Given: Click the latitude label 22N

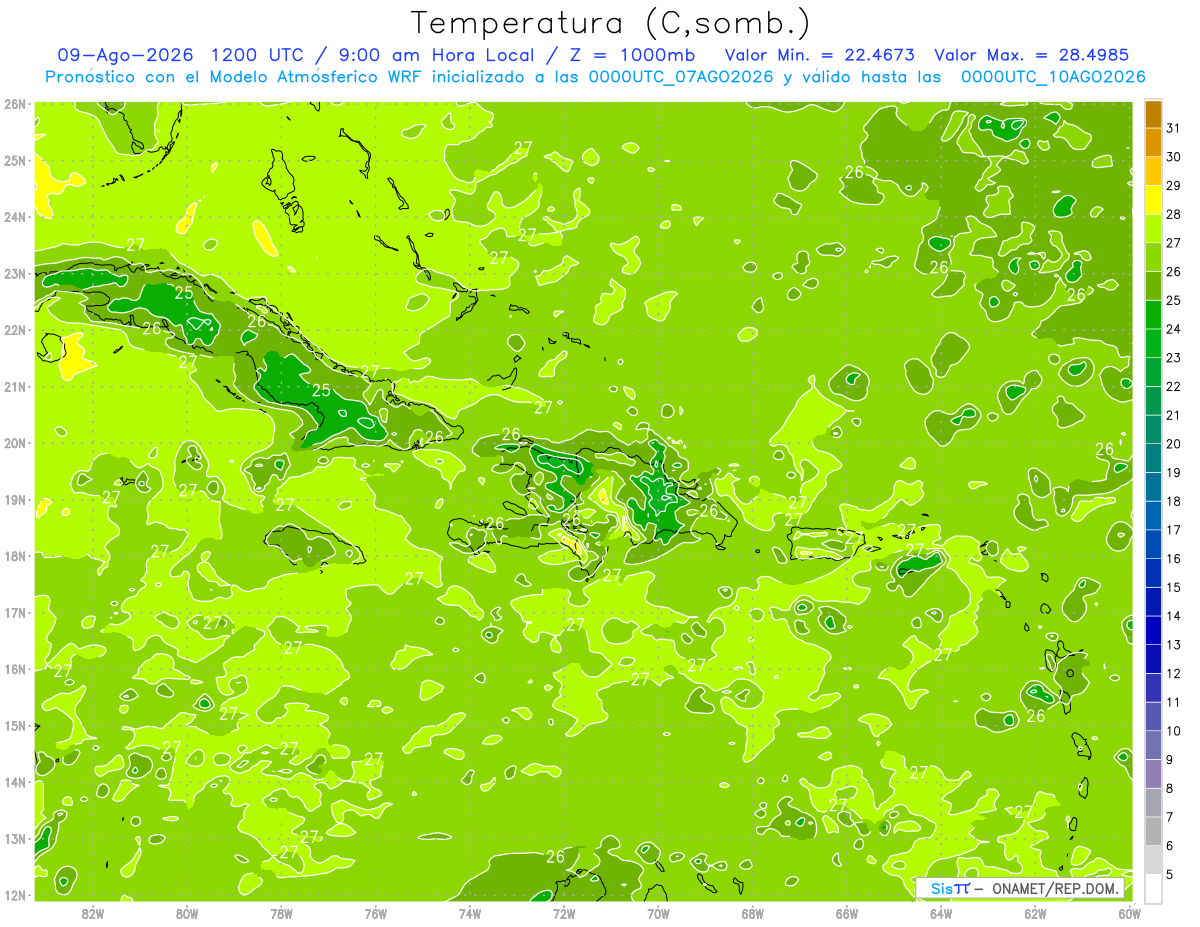Looking at the screenshot, I should [15, 330].
